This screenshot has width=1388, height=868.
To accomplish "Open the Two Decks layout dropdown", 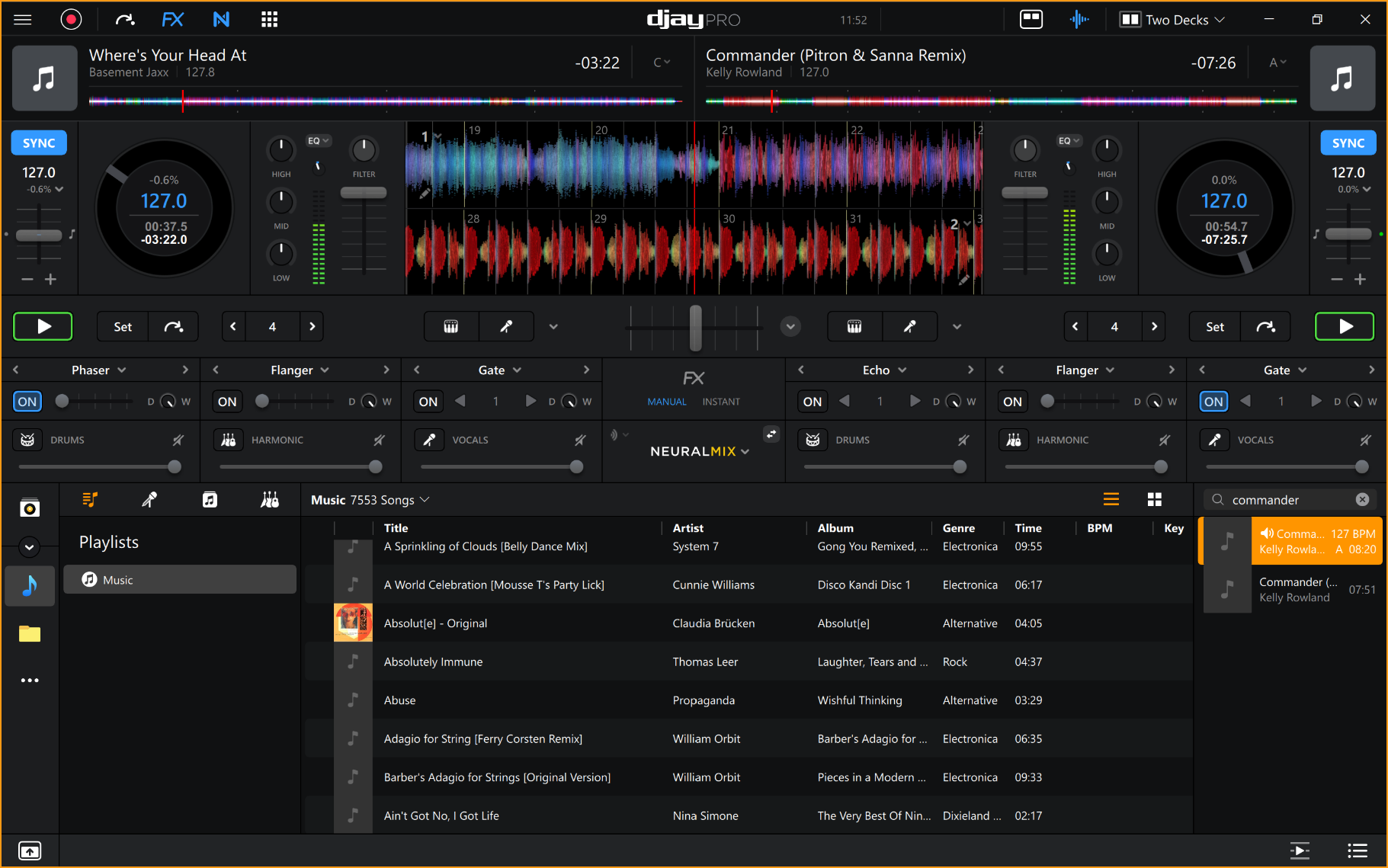I will [1172, 20].
